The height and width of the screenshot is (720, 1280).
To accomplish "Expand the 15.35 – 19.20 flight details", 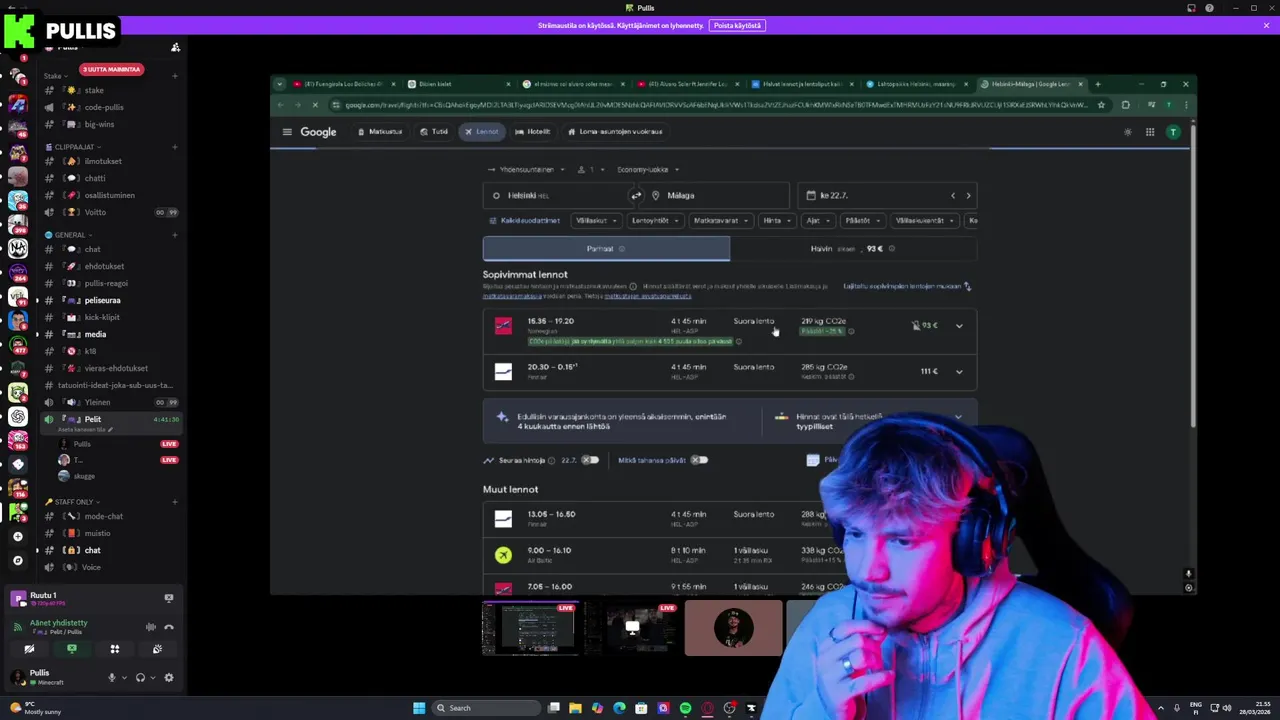I will click(x=959, y=326).
